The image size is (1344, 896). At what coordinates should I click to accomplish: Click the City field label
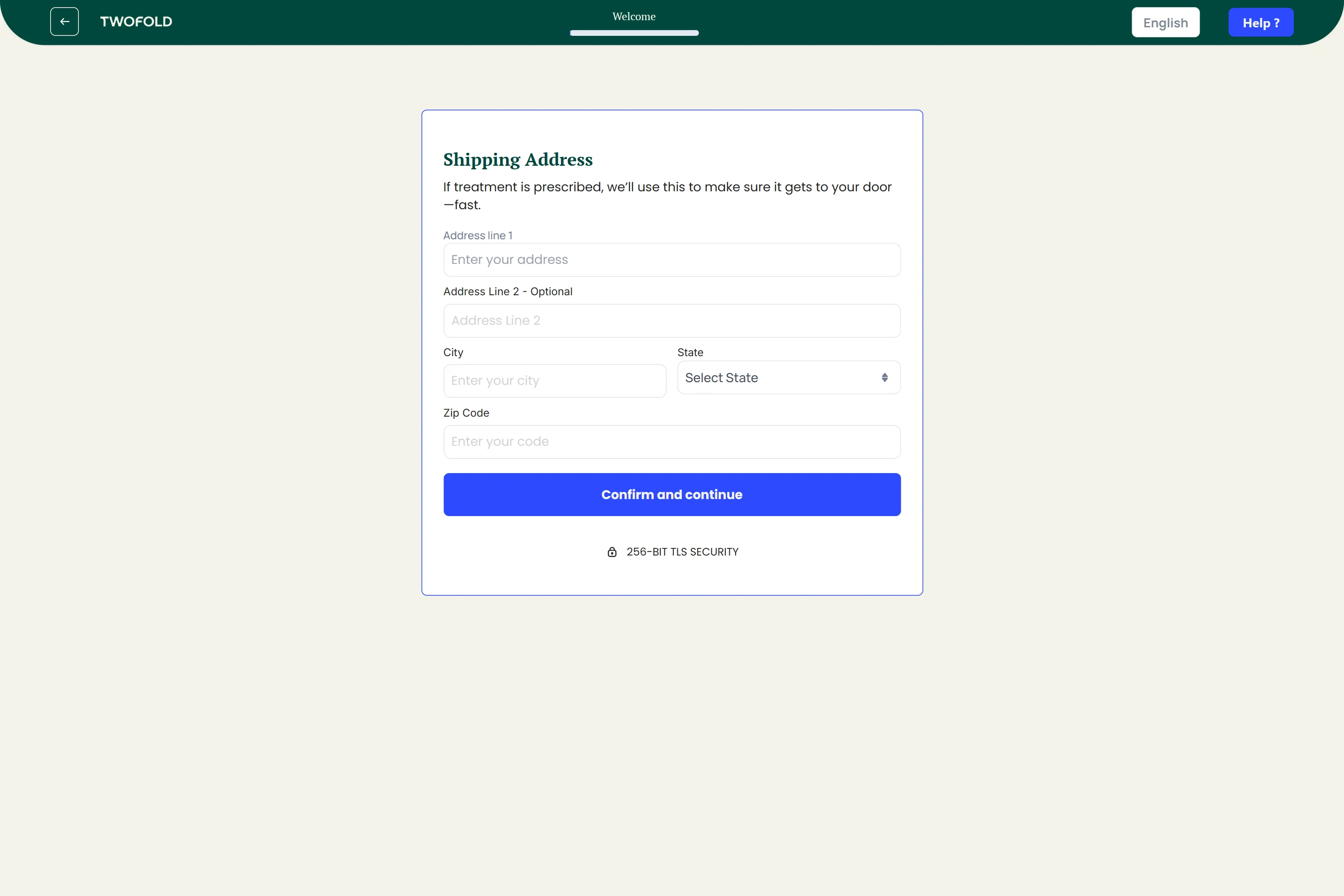coord(453,353)
